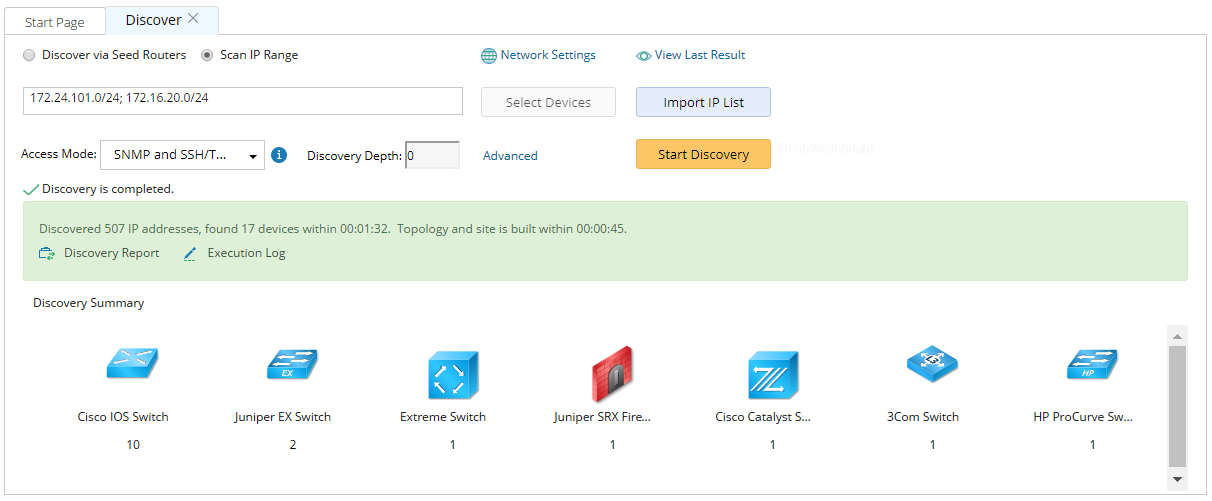Click the Import IP List button
The image size is (1212, 501).
click(x=703, y=102)
